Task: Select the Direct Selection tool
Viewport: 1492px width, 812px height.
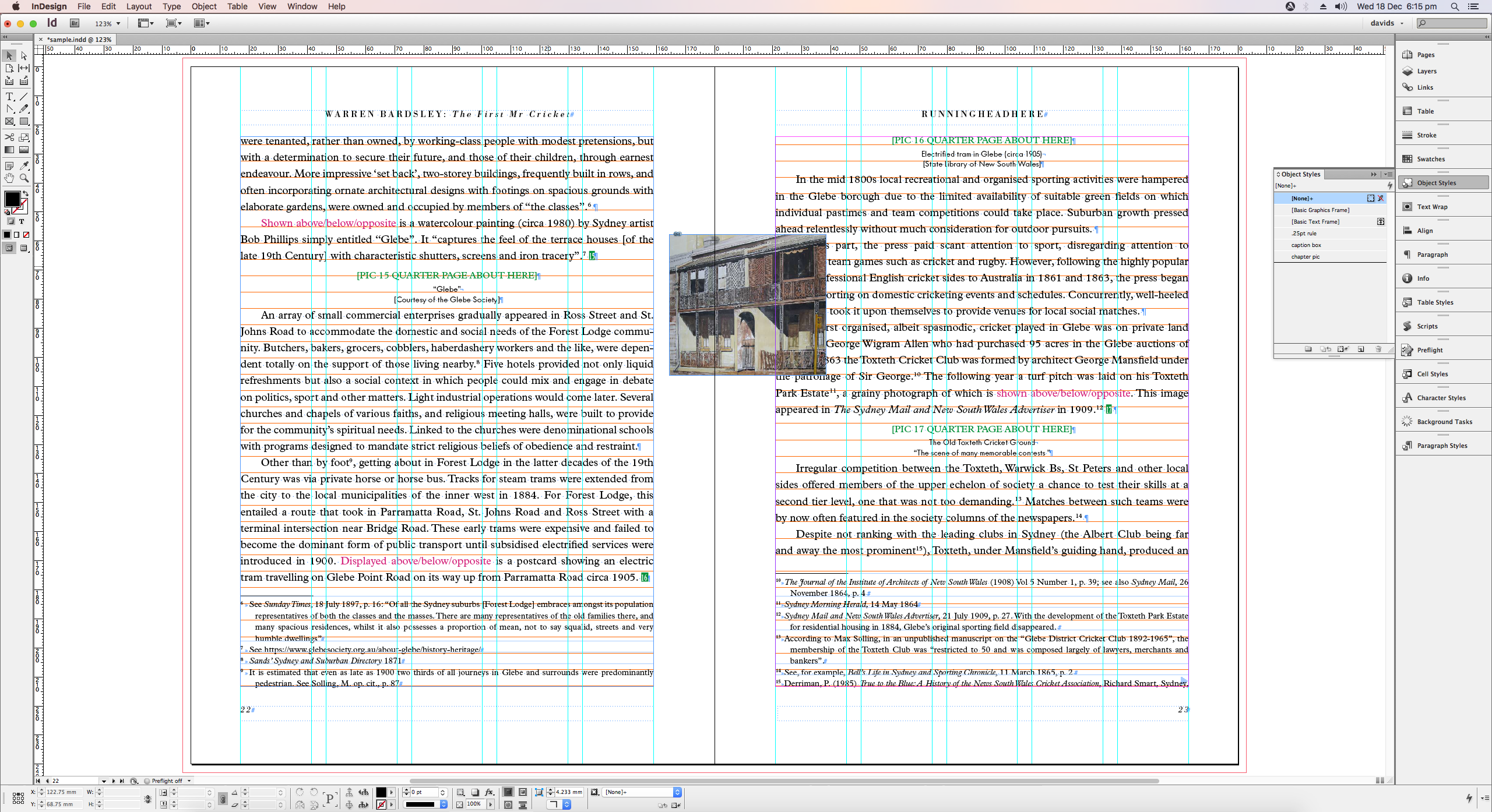Action: (x=24, y=56)
